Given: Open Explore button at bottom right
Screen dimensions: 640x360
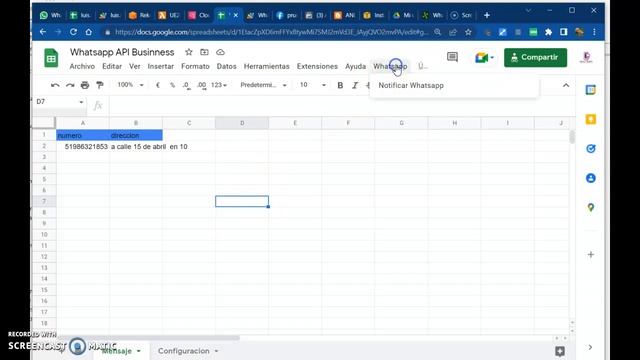Looking at the screenshot, I should 560,351.
